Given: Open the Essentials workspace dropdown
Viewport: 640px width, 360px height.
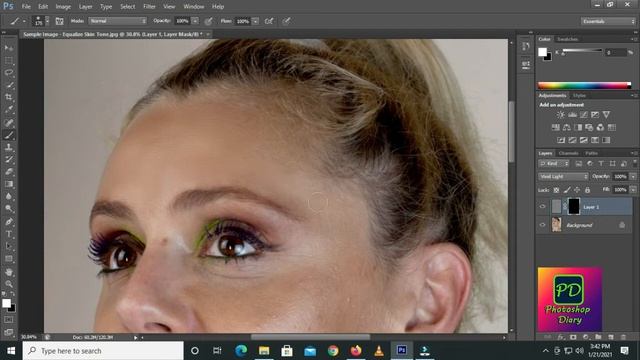Looking at the screenshot, I should click(608, 21).
